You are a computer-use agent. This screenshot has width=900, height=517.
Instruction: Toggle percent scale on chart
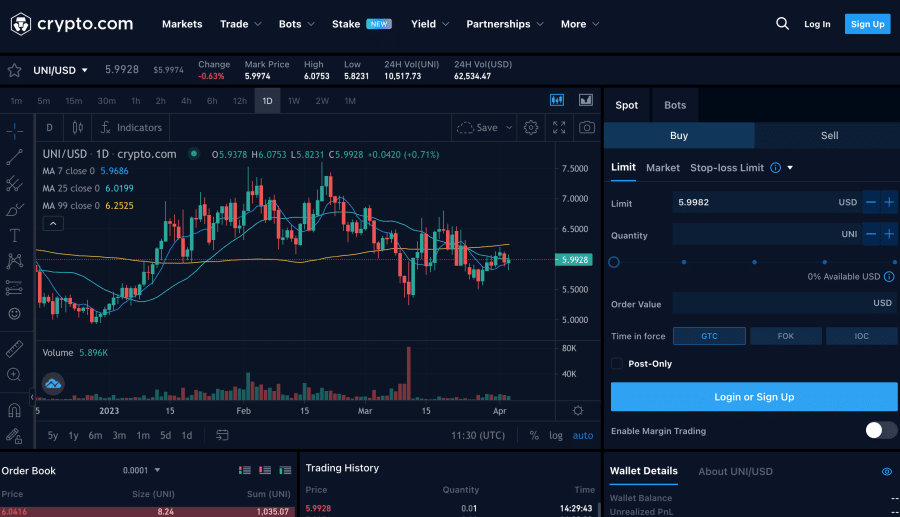click(x=534, y=436)
